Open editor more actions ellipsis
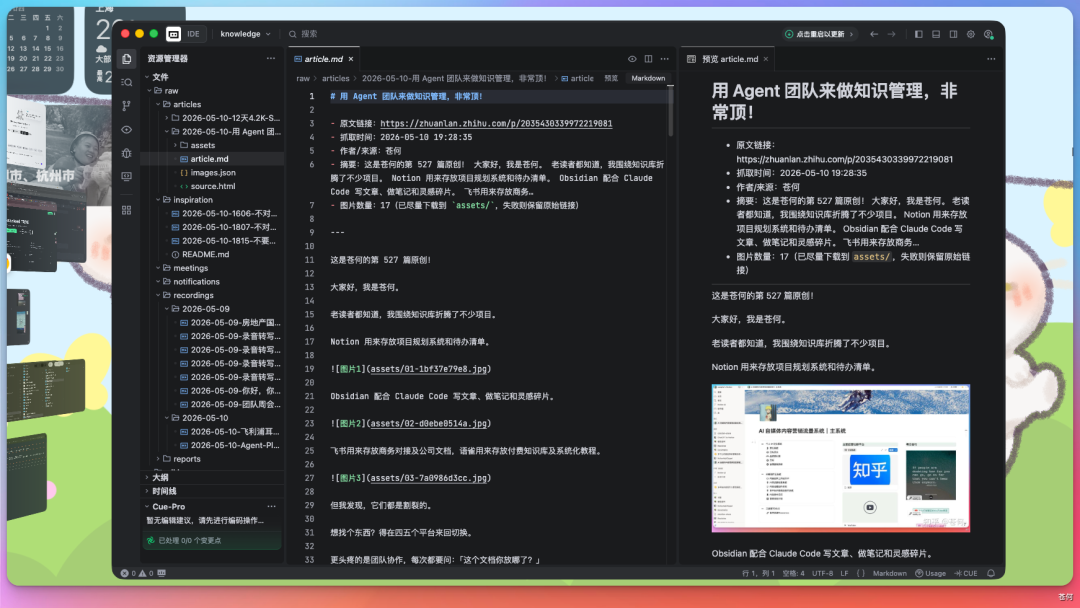 click(665, 59)
